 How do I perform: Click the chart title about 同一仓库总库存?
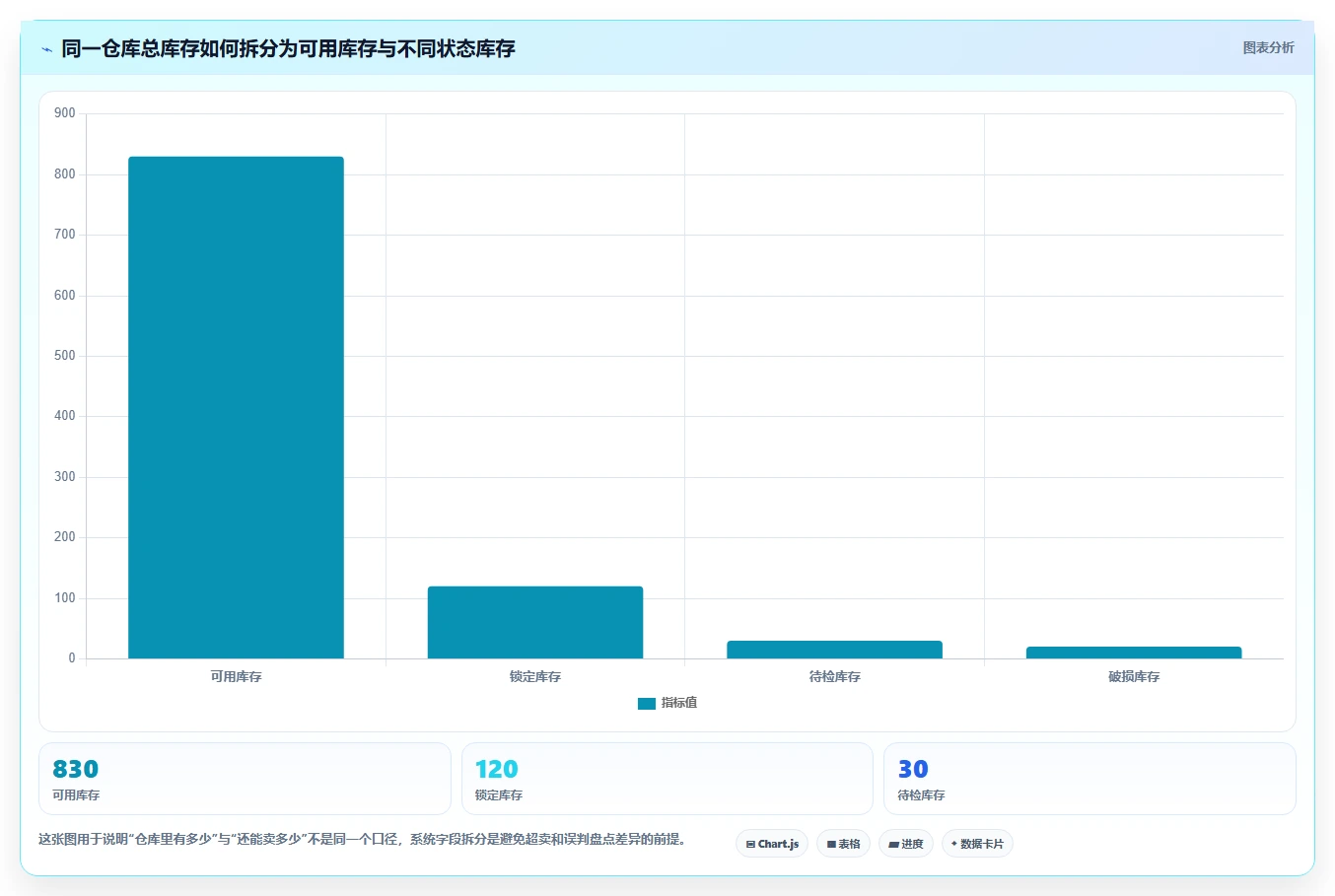pos(288,48)
